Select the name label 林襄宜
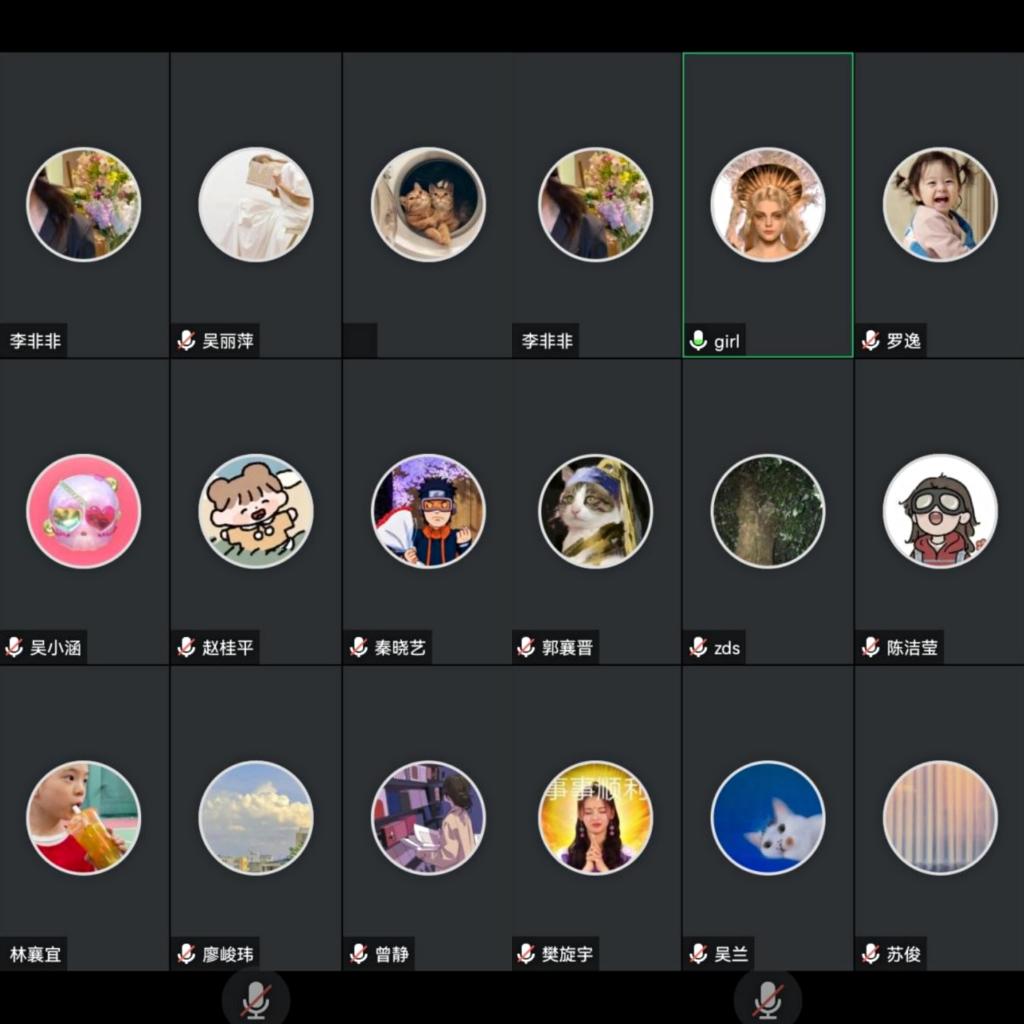 tap(35, 955)
